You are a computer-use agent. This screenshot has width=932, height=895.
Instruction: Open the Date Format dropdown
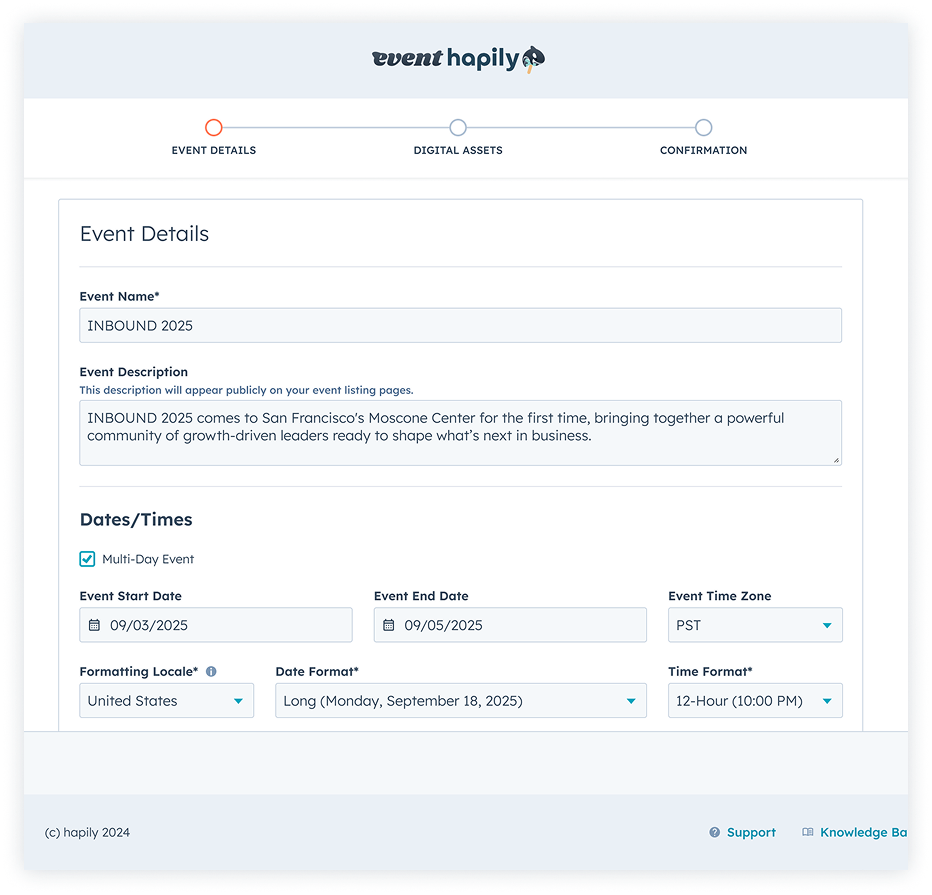(x=460, y=701)
